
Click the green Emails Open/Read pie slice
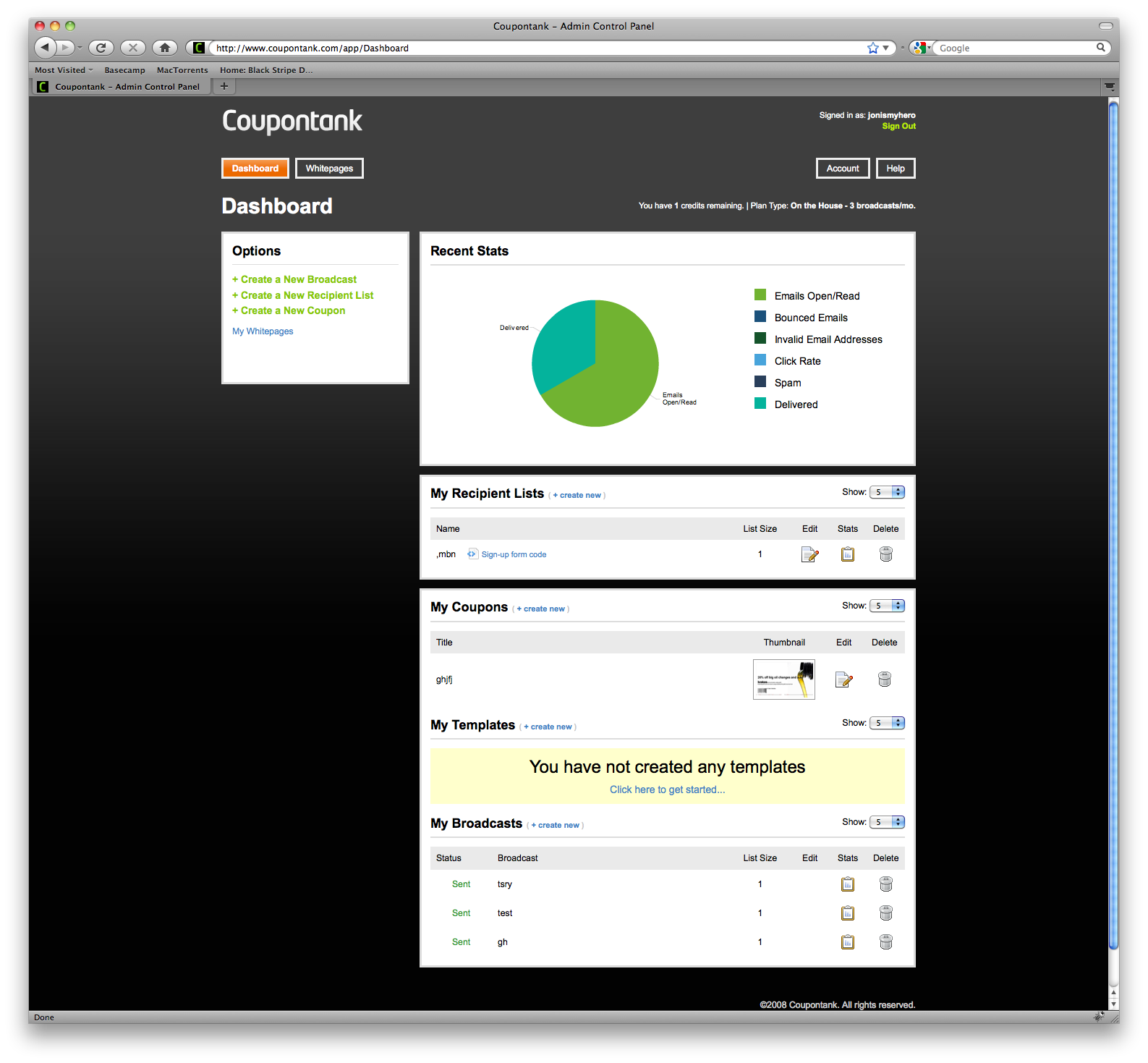615,376
